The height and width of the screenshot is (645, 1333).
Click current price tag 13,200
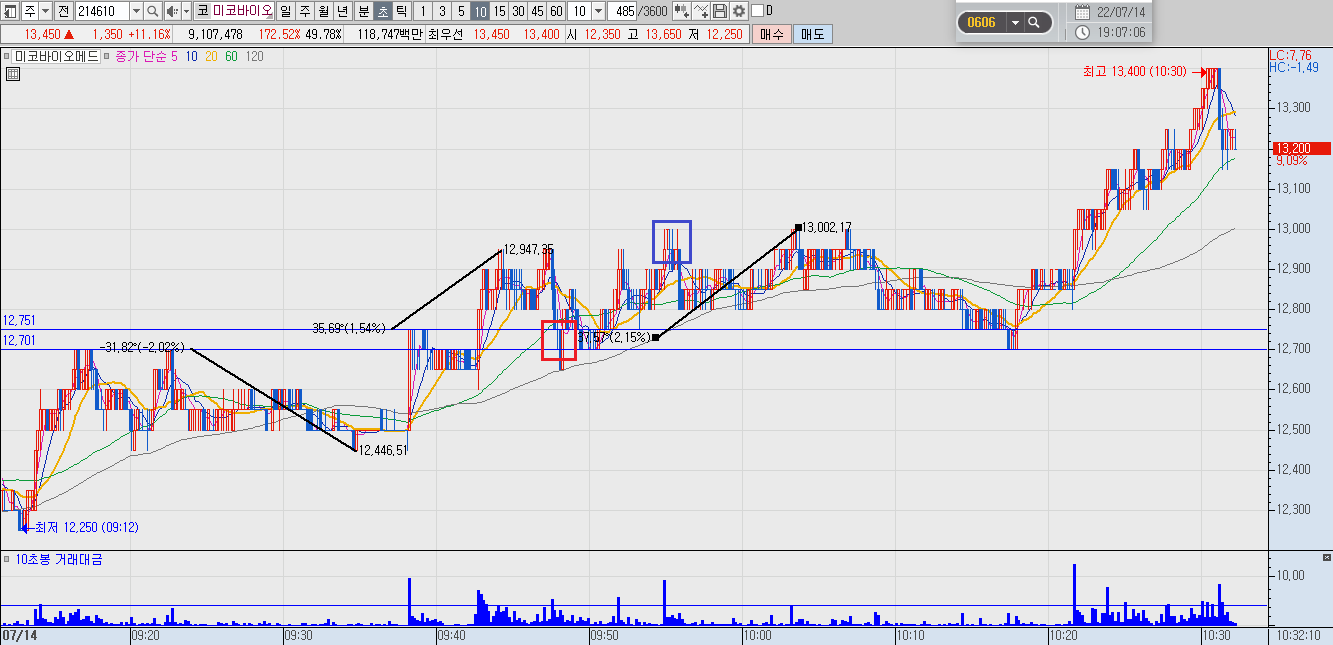pos(1300,148)
